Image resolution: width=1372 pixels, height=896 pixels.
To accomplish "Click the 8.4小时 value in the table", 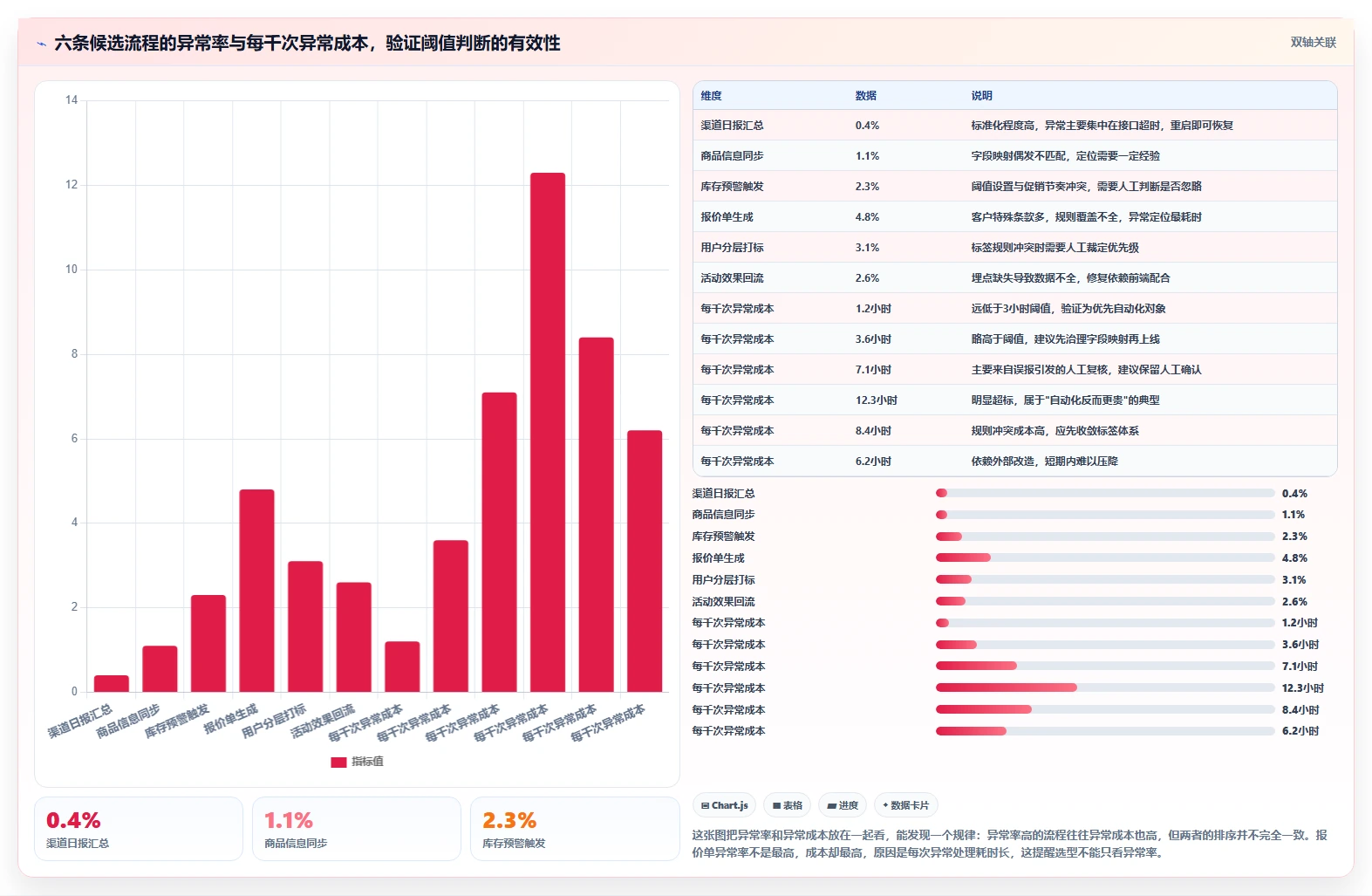I will point(873,431).
